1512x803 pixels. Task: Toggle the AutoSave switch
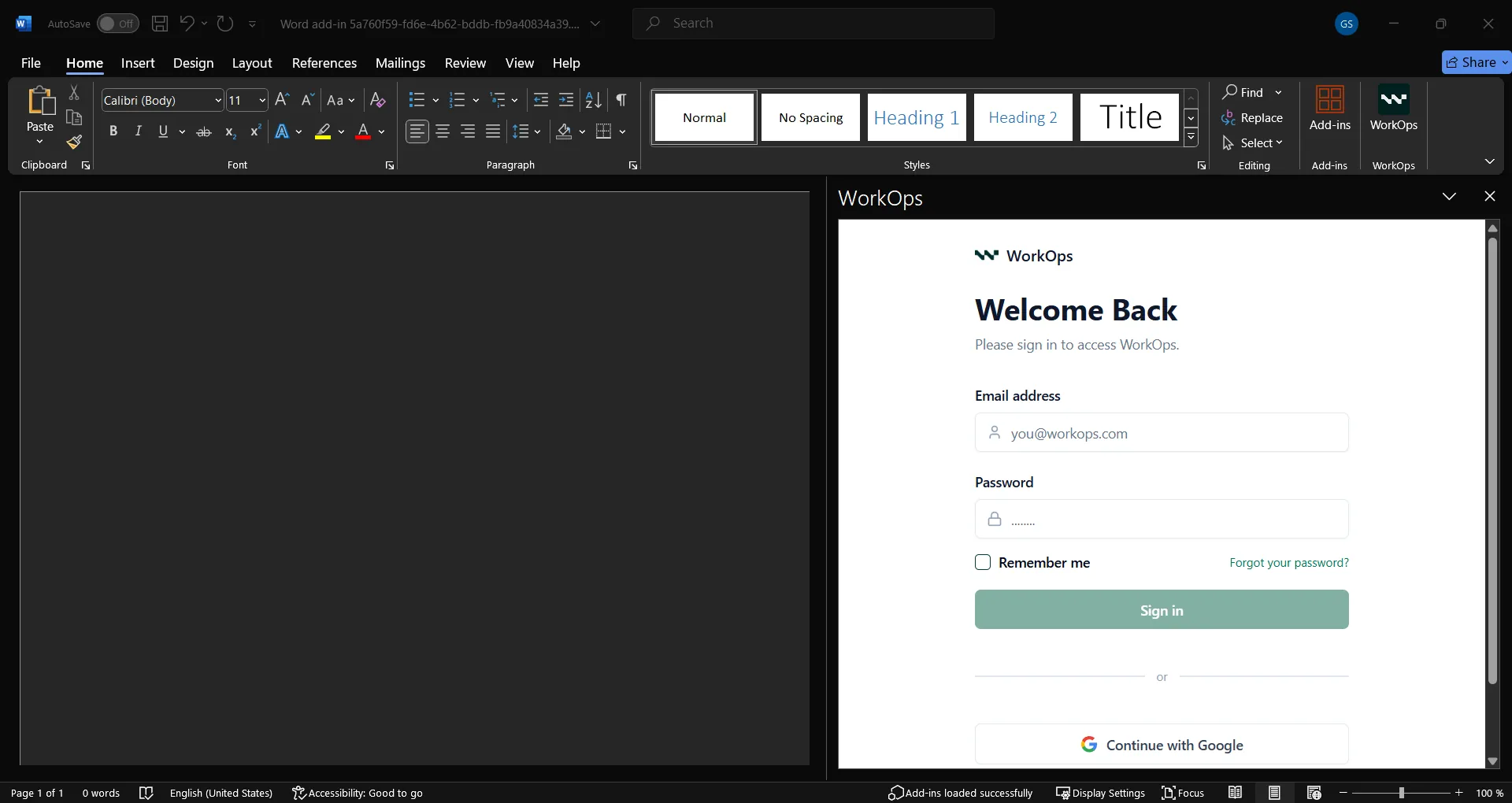point(117,24)
